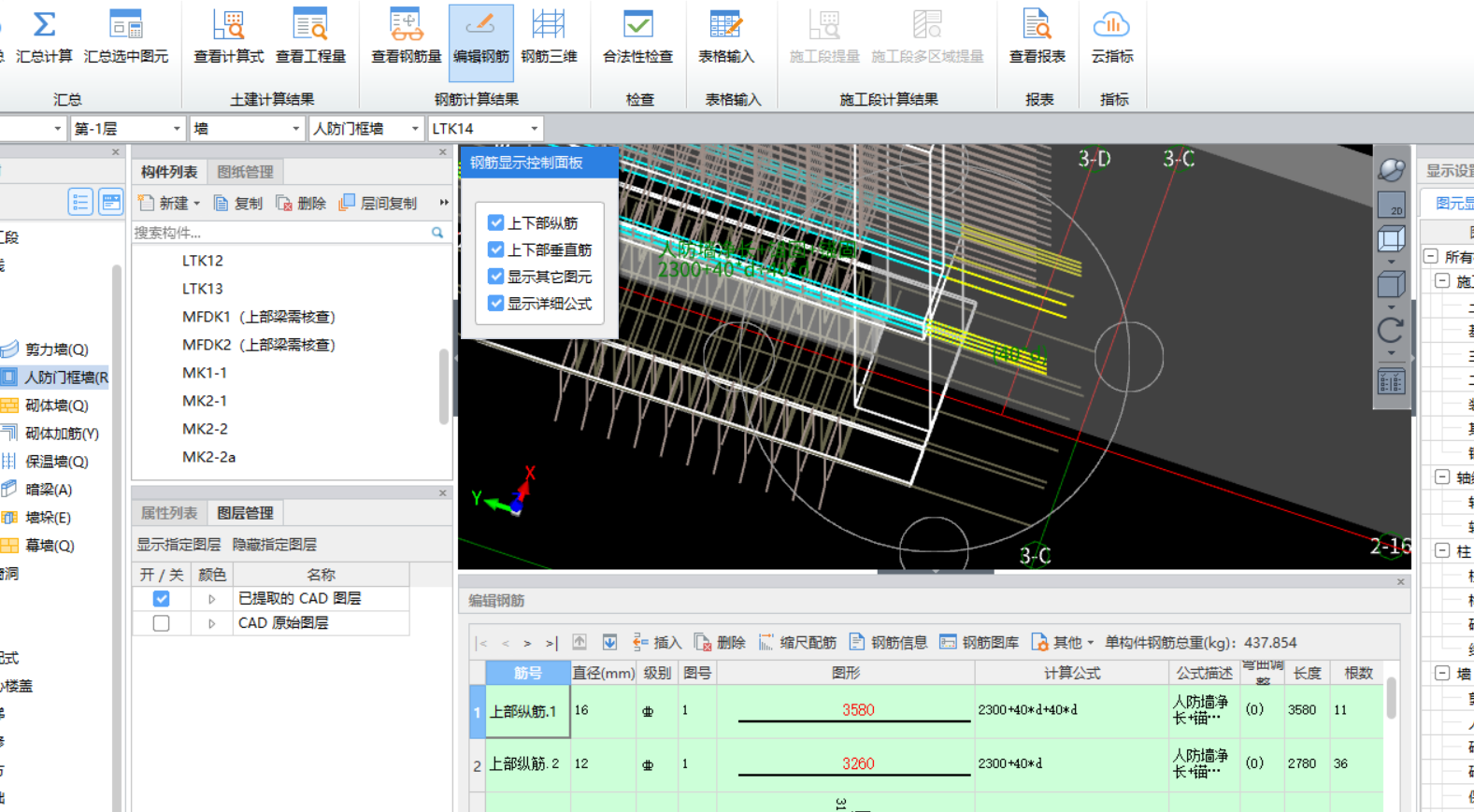Screen dimensions: 1474x812
Task: Run 合法性检查 from the ribbon
Action: pyautogui.click(x=637, y=37)
